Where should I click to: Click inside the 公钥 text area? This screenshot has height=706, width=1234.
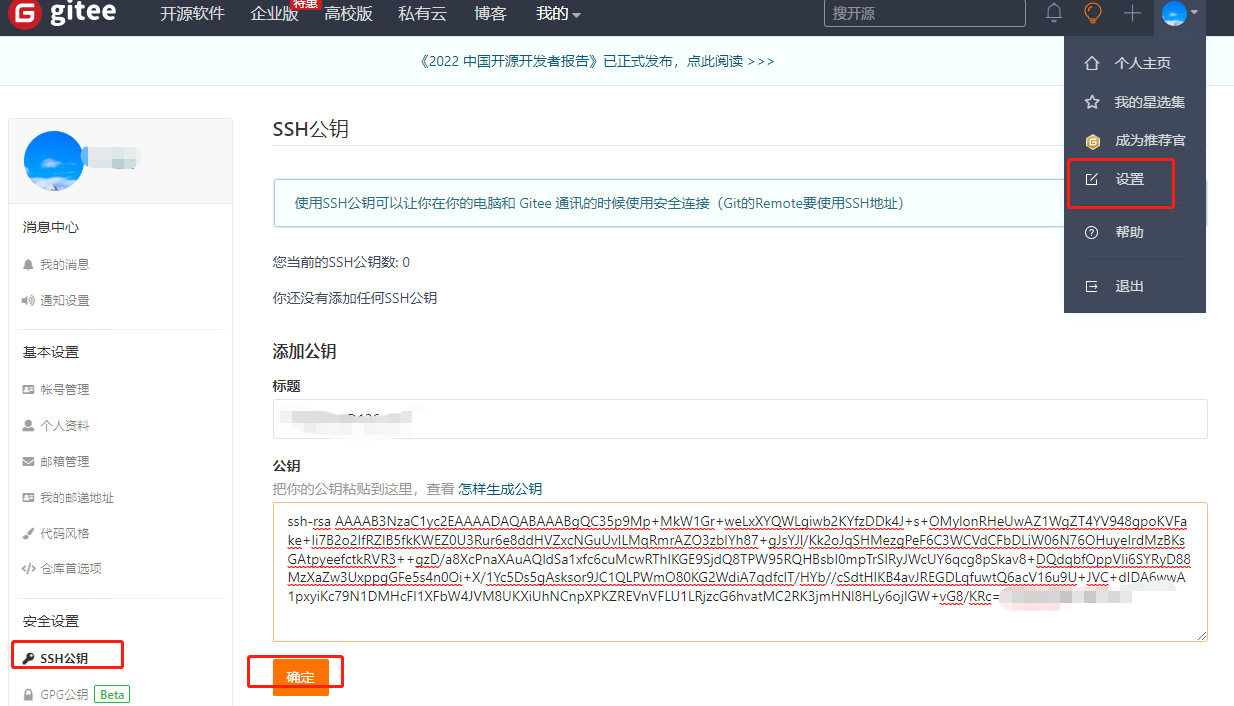point(740,571)
